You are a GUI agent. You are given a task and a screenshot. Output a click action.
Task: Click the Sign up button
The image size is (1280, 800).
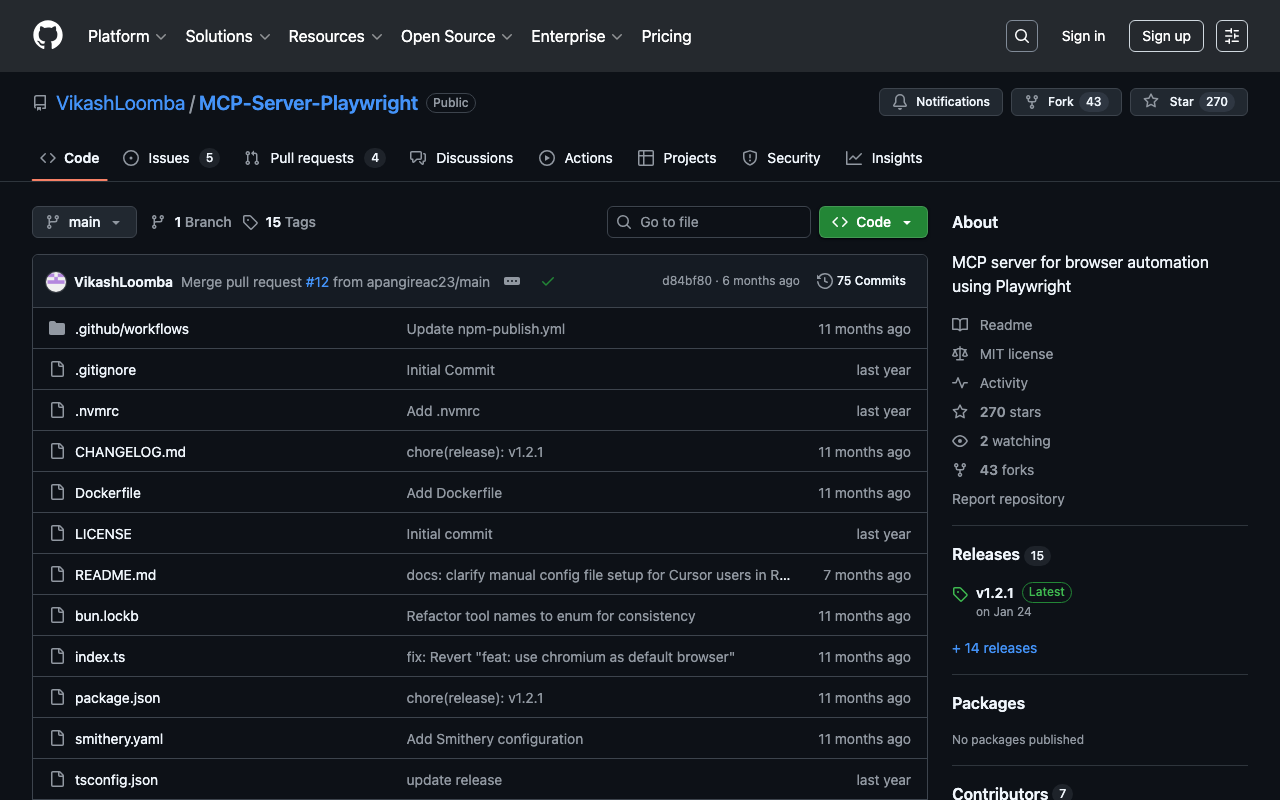click(x=1165, y=36)
